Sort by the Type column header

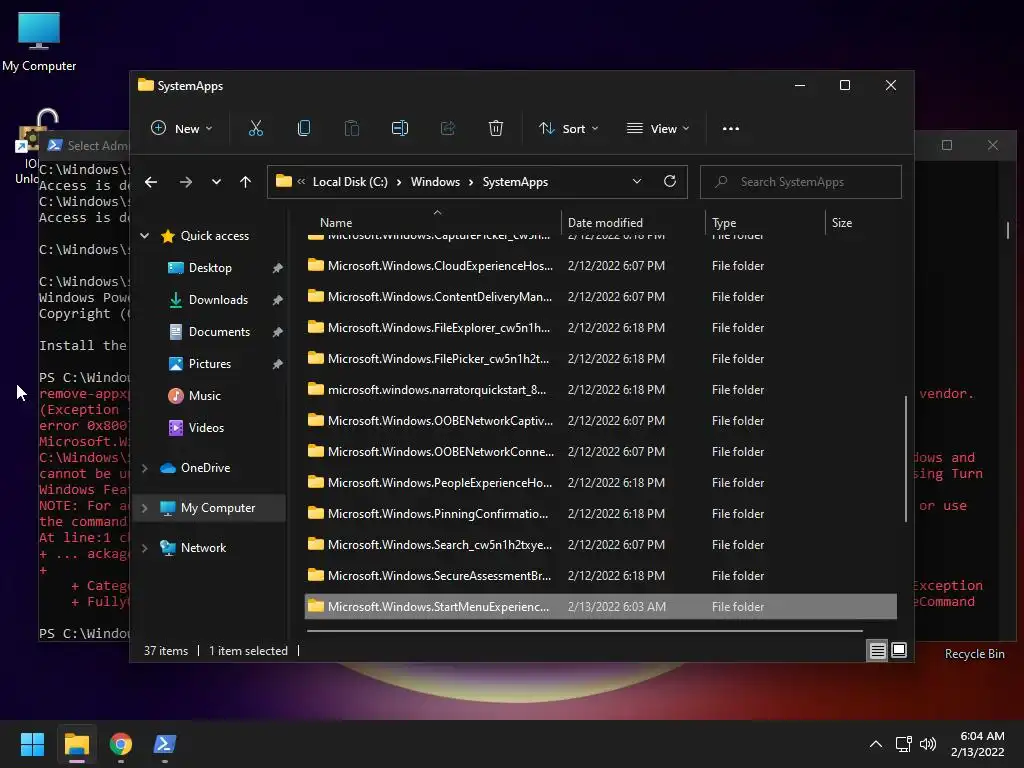pos(765,223)
